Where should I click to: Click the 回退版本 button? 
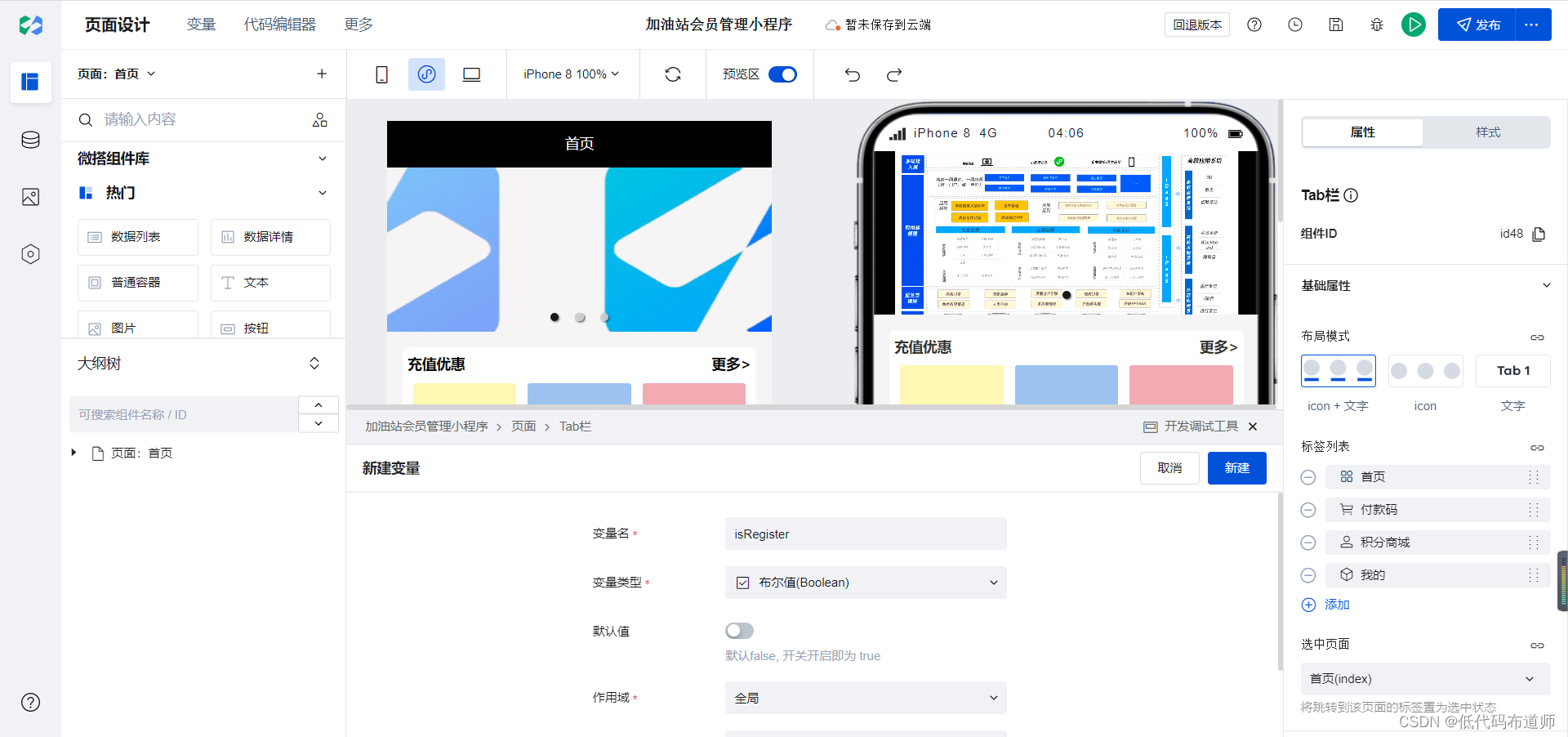1197,25
